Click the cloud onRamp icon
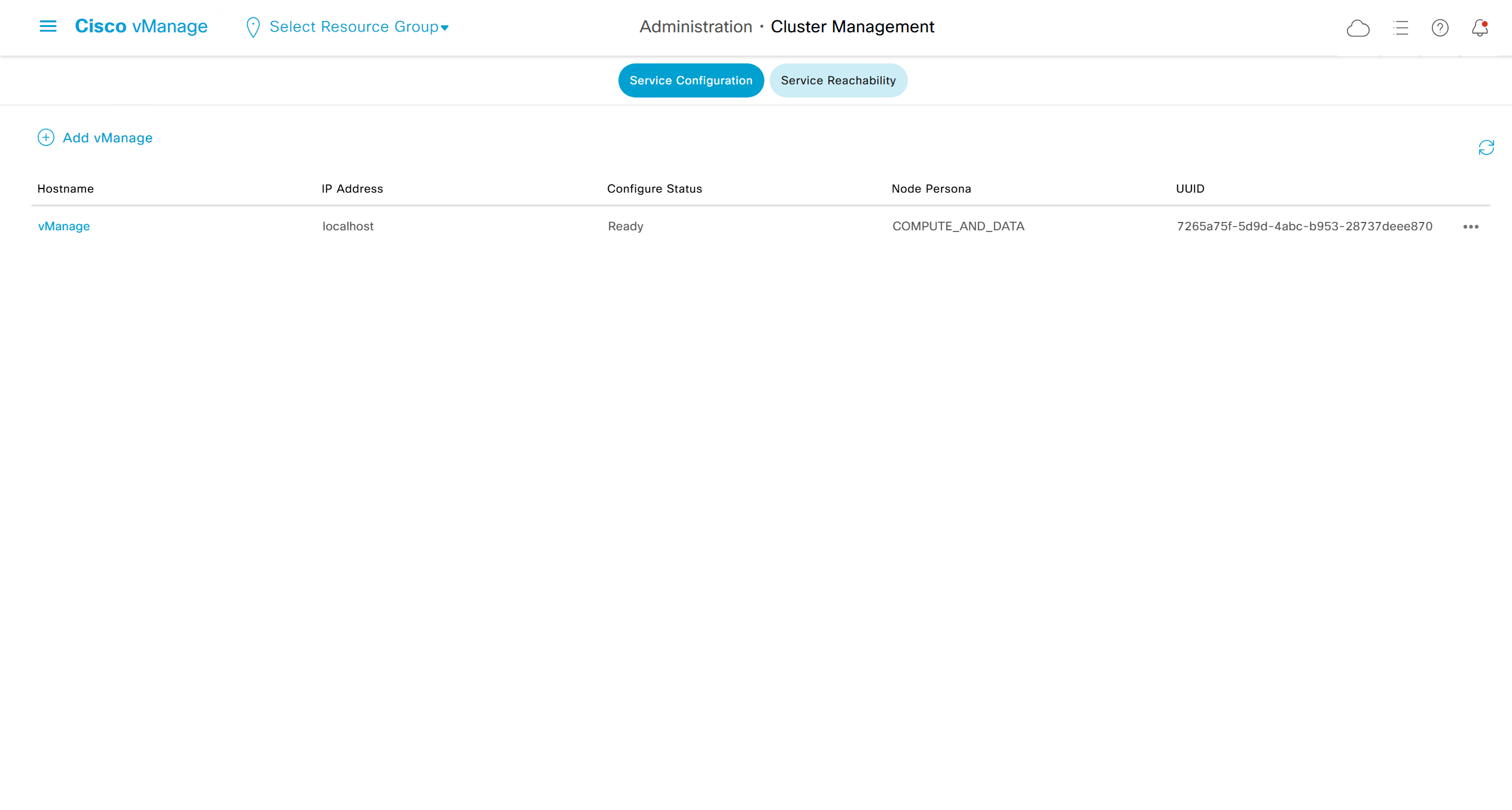The height and width of the screenshot is (810, 1512). click(1358, 28)
